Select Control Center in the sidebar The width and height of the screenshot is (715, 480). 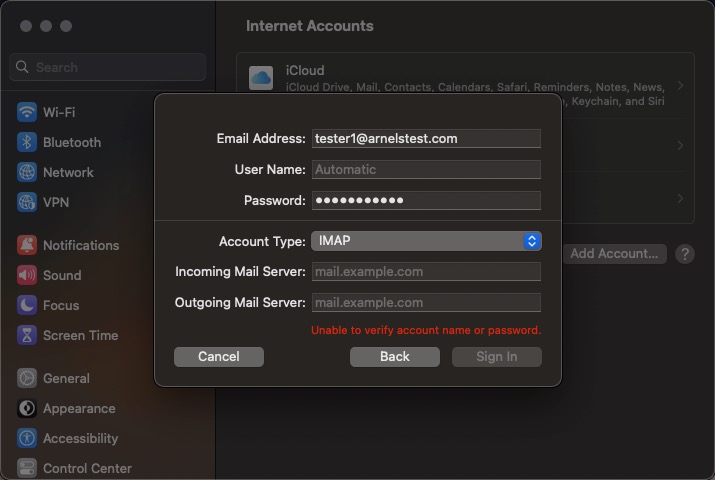click(x=87, y=468)
